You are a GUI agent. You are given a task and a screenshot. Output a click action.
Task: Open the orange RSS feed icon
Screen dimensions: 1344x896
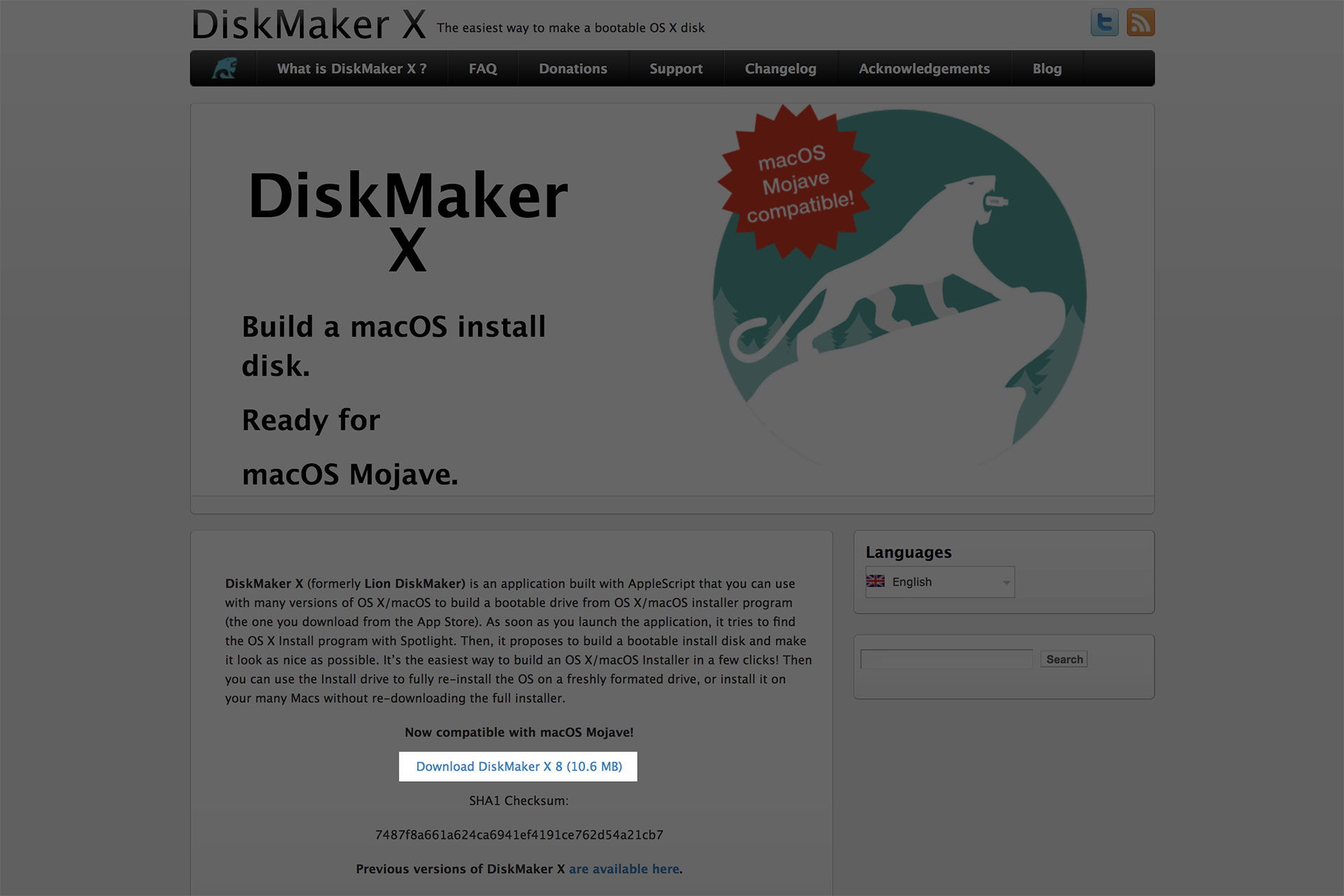pos(1140,22)
